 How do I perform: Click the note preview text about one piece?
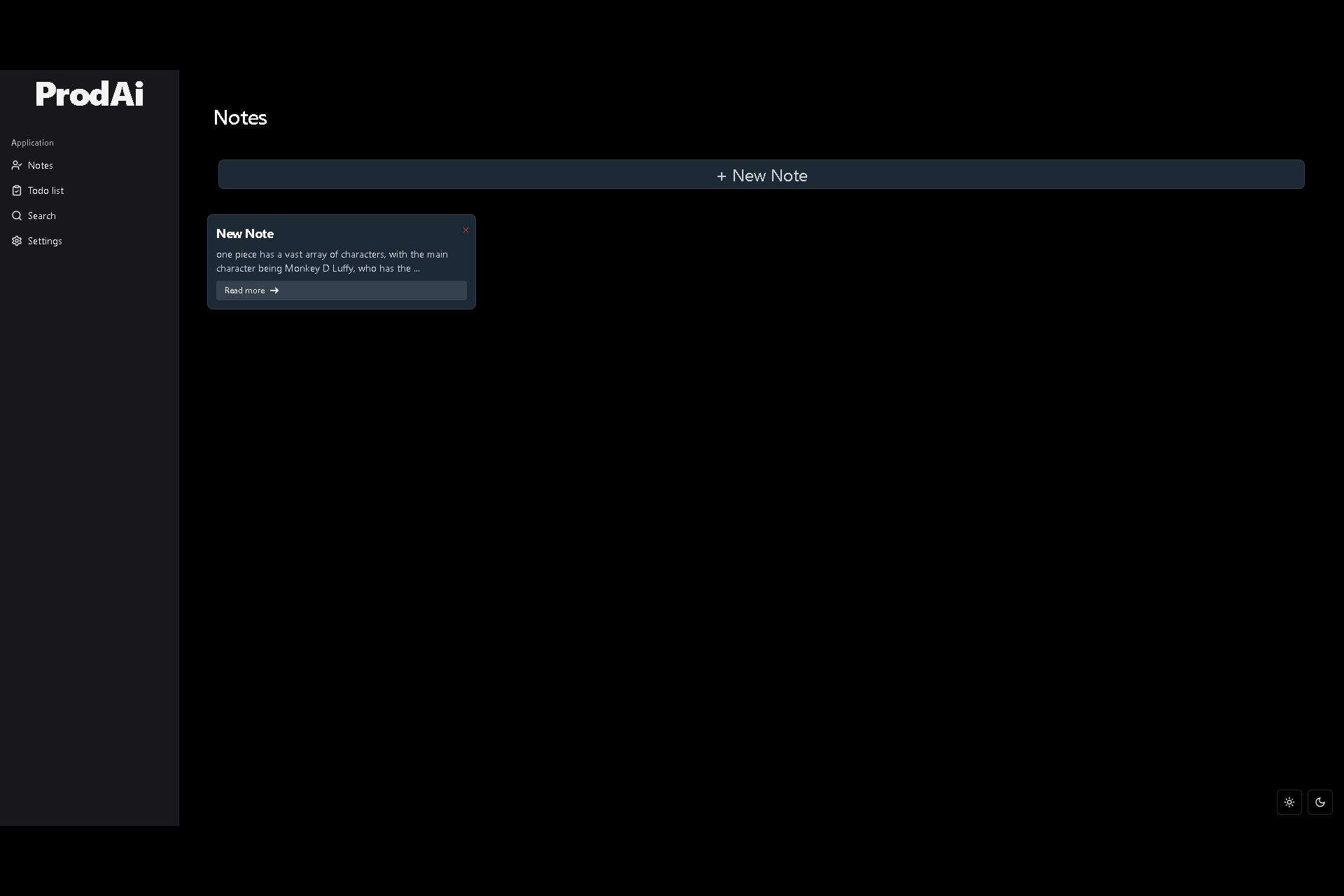tap(332, 261)
